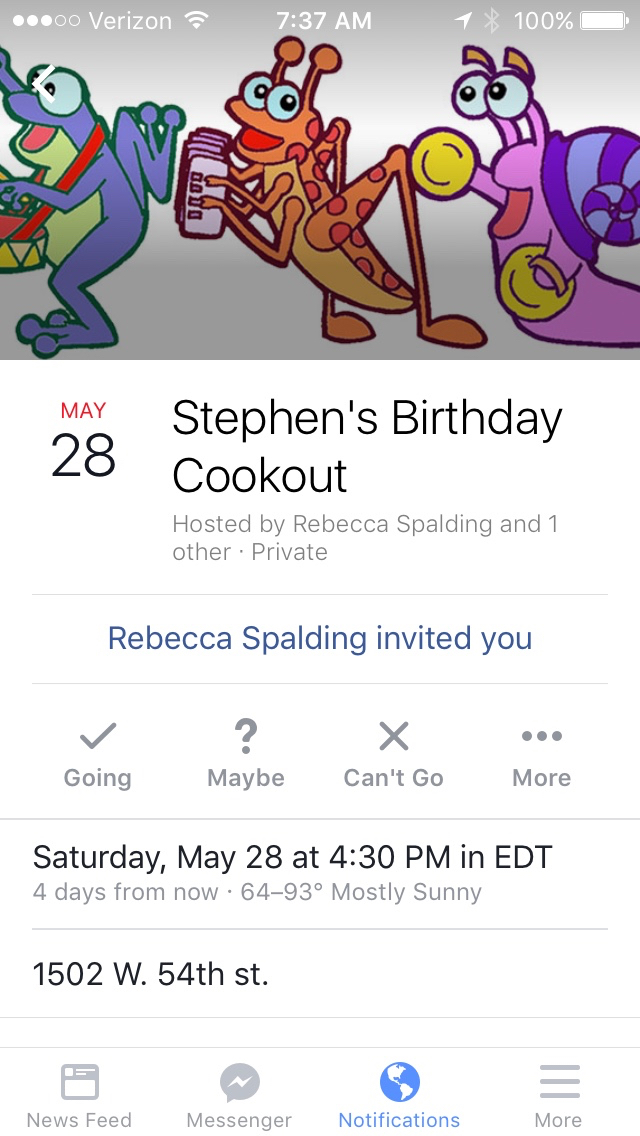Open the address 1502 W. 54th st.

(151, 974)
